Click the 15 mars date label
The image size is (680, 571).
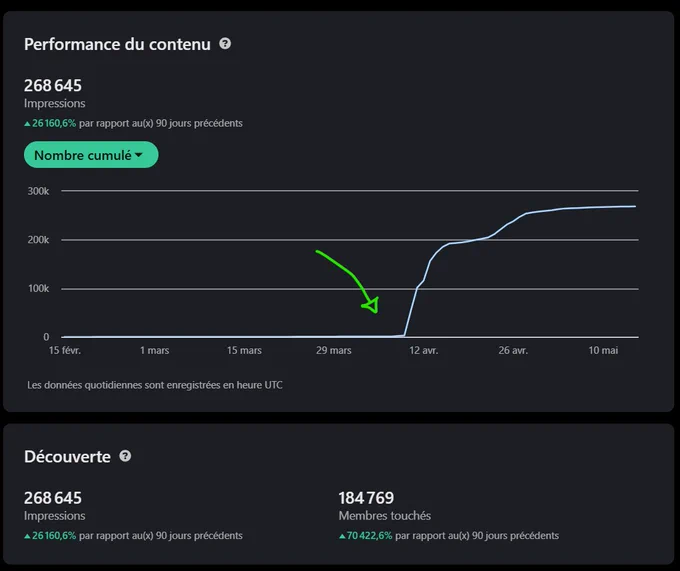pos(244,350)
